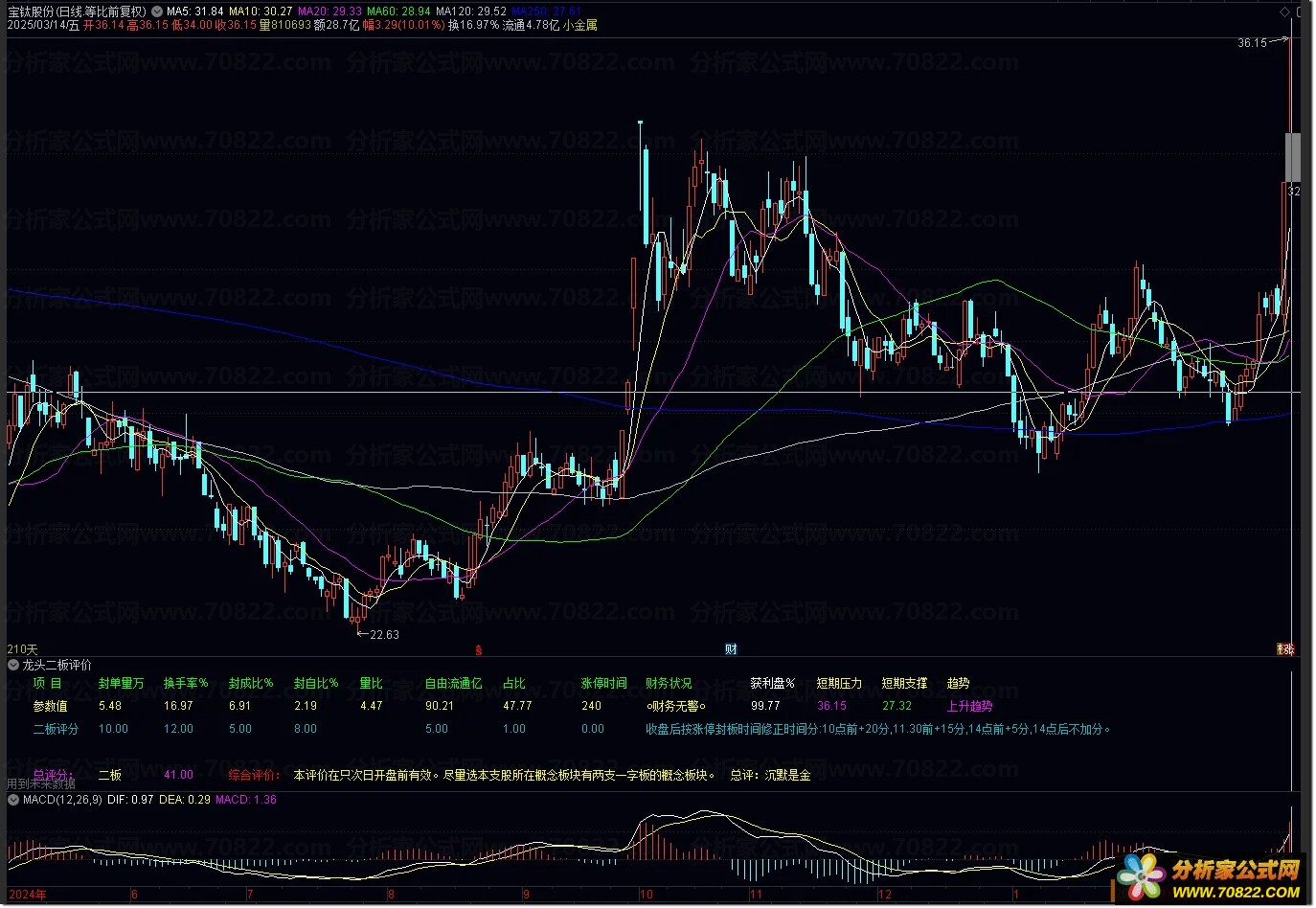This screenshot has height=908, width=1316.
Task: Click the 41.00 total score value
Action: click(x=178, y=775)
